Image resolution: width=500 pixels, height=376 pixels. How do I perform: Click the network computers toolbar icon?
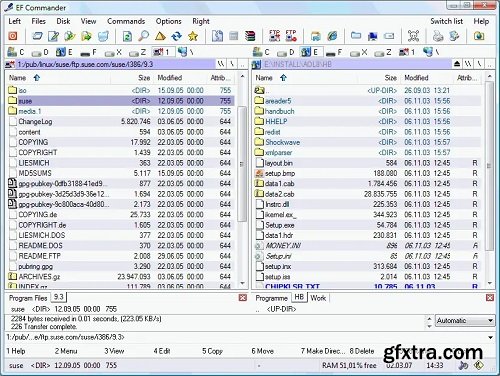(x=372, y=36)
